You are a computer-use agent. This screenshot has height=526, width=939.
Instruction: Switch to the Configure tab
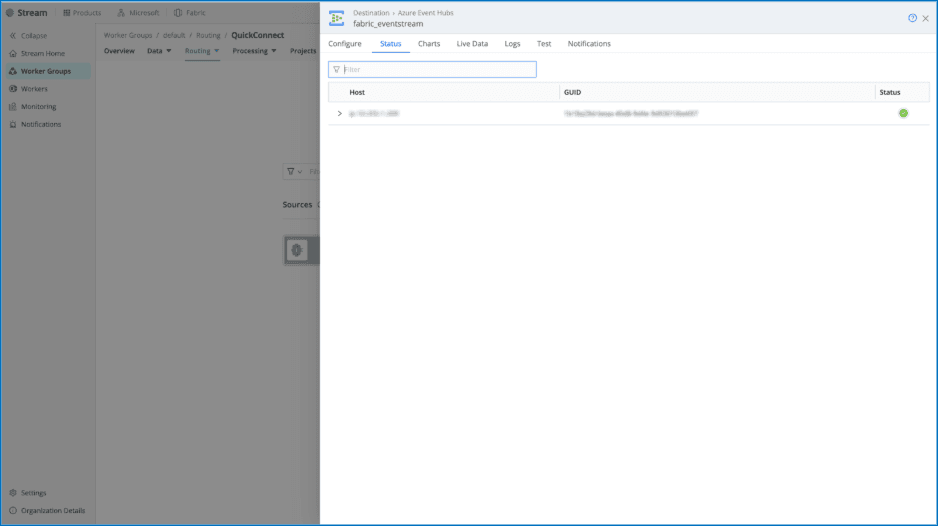(345, 44)
